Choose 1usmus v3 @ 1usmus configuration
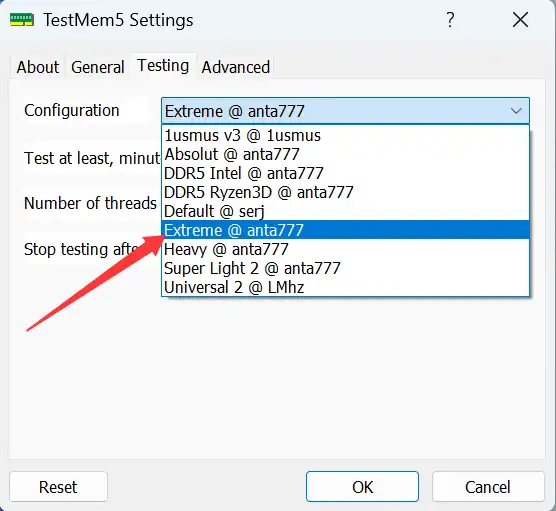Screen dimensions: 556x511 tap(345, 135)
